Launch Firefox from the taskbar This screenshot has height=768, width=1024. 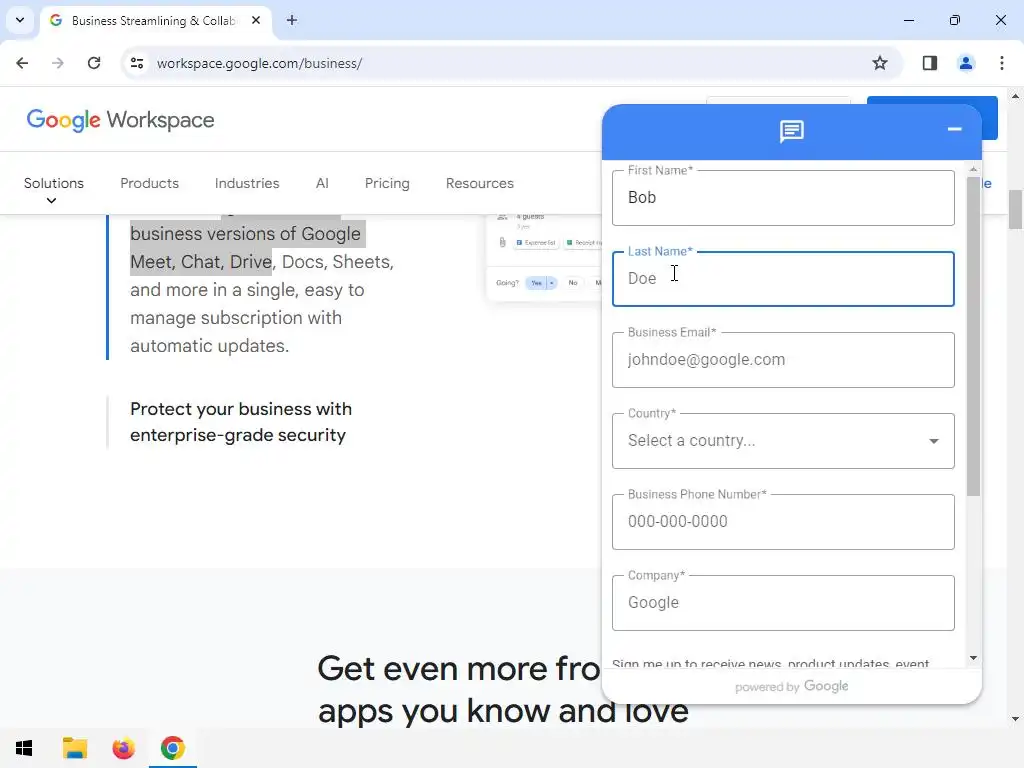pos(123,748)
